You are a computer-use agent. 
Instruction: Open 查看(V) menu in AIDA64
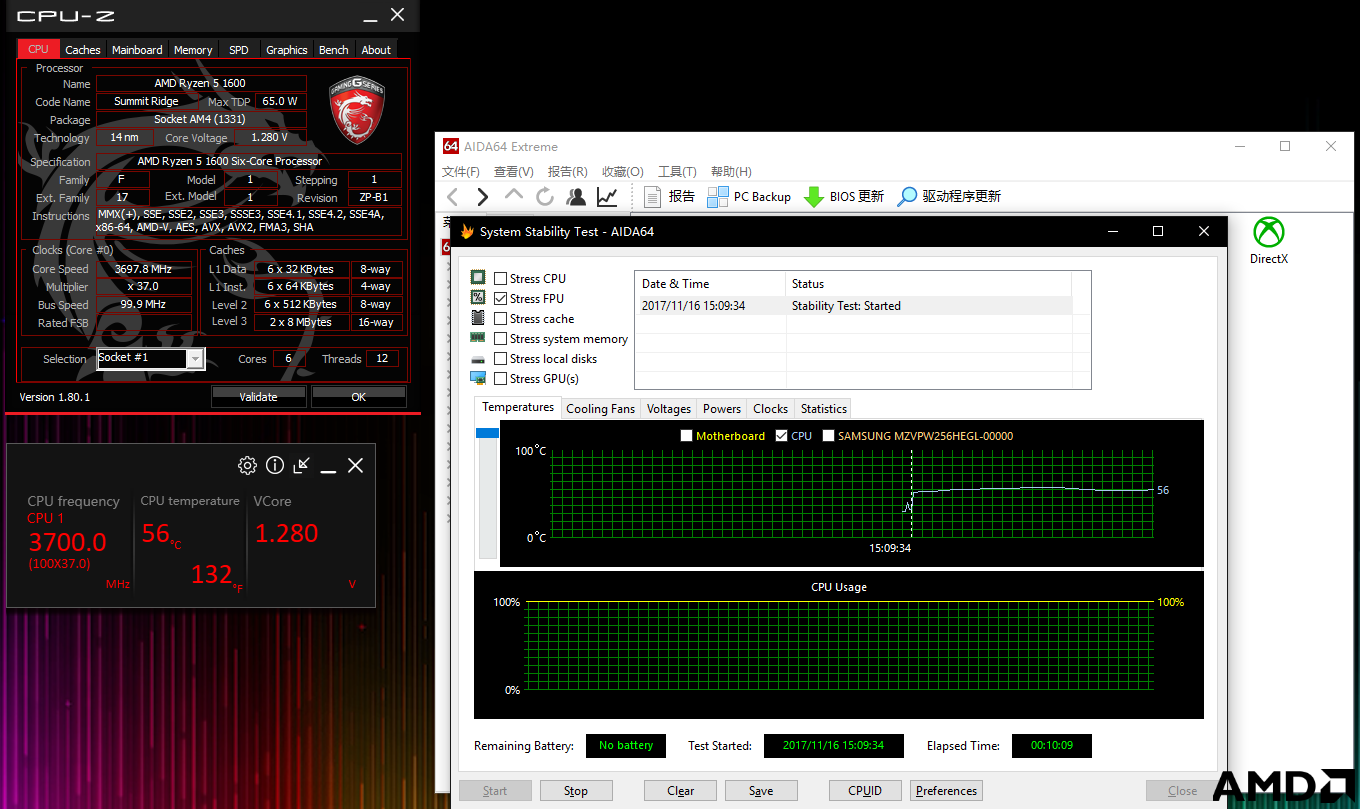(514, 172)
